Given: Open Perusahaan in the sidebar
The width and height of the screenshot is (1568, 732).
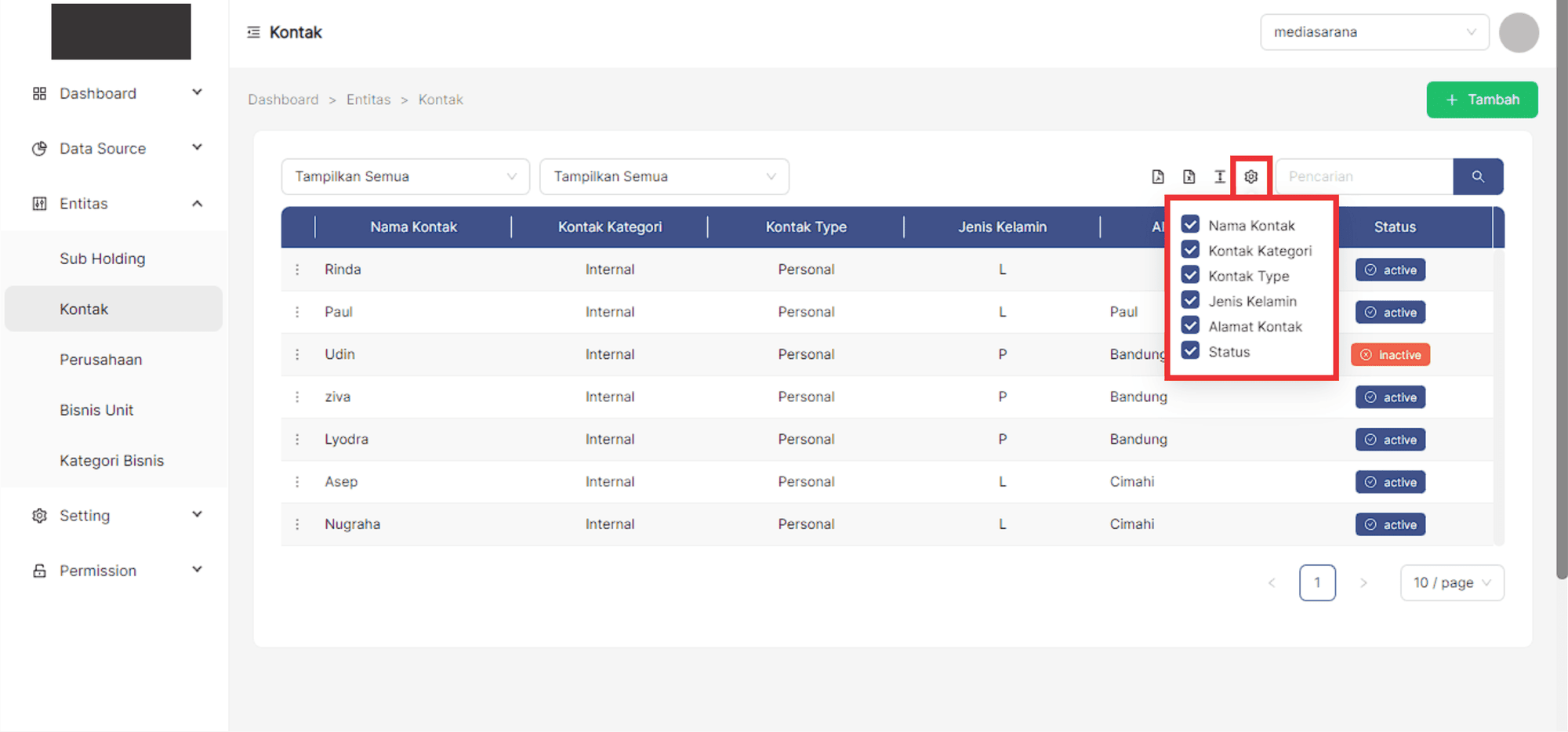Looking at the screenshot, I should (x=101, y=360).
